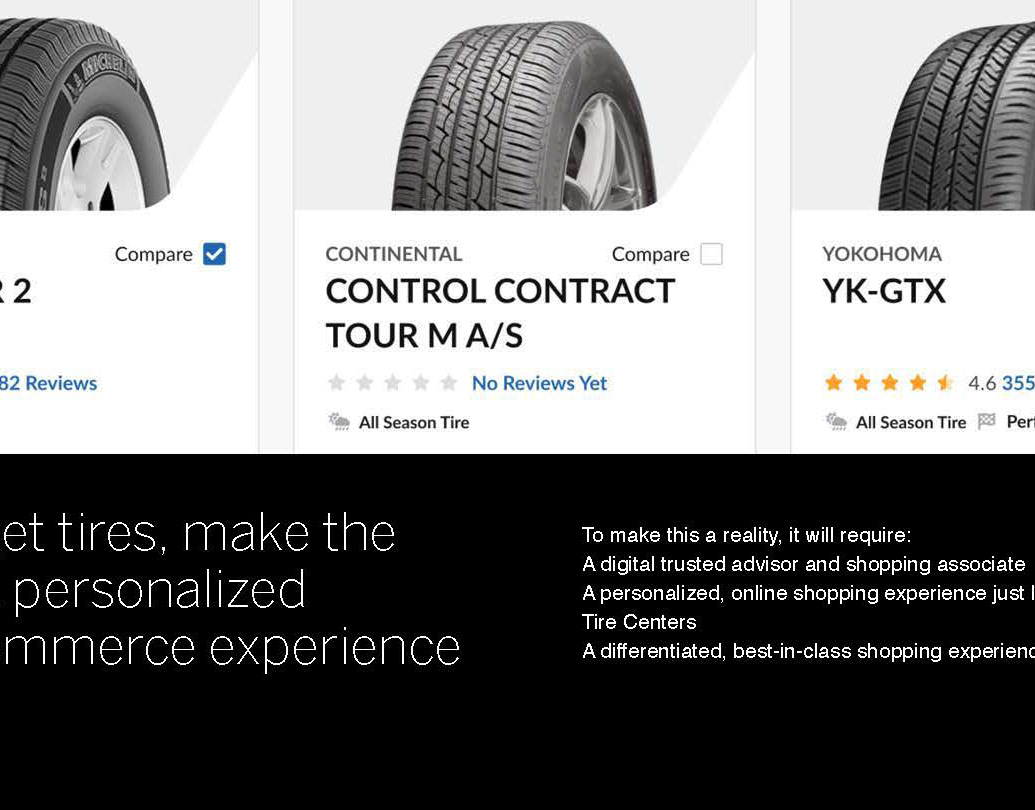Click the All Season weather icon on Continental card
The width and height of the screenshot is (1035, 810).
pyautogui.click(x=339, y=421)
